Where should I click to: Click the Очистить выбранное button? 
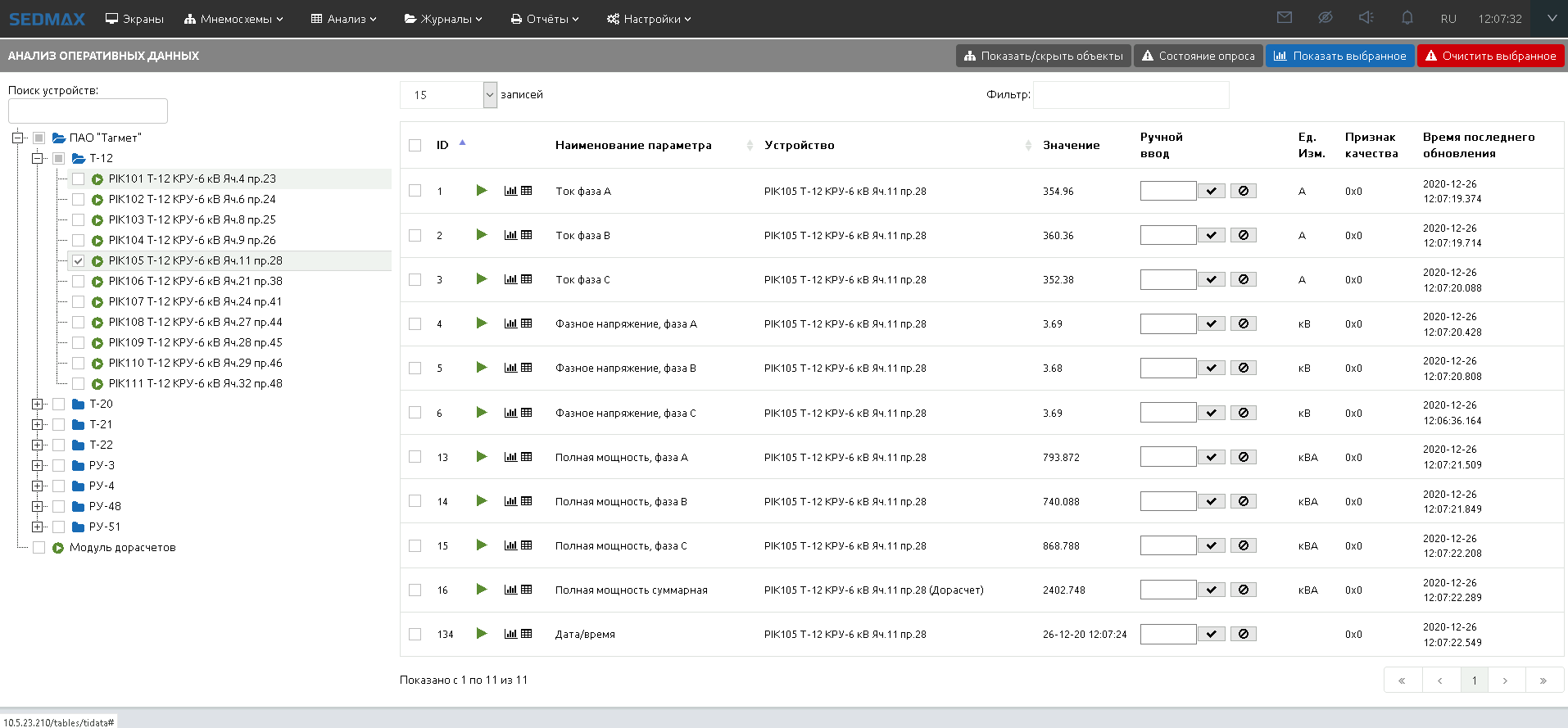point(1491,56)
